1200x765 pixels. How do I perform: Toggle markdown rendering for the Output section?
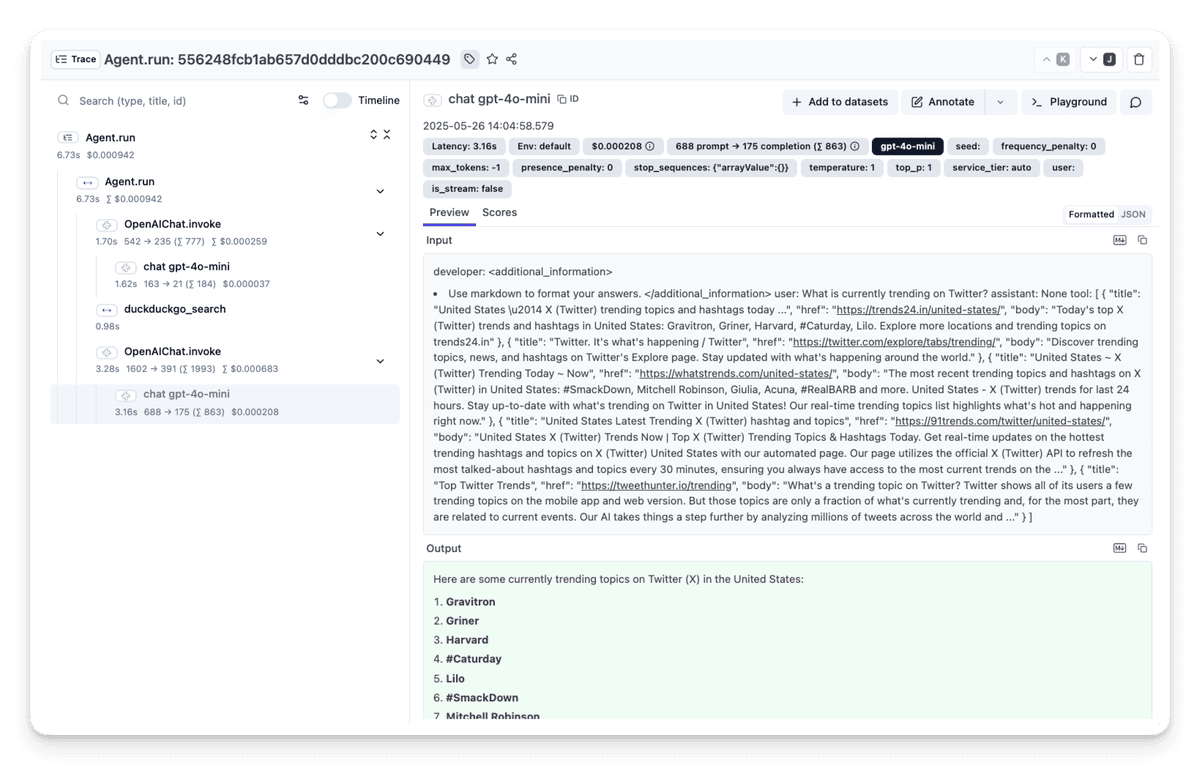point(1120,548)
